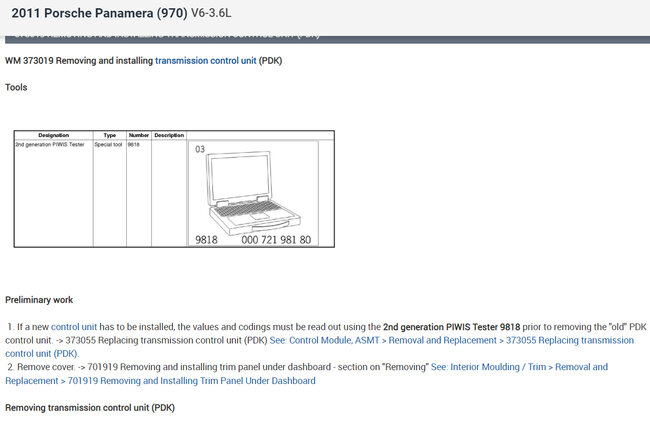Click the 'Number' table header
Screen dimensions: 650x422
[138, 135]
